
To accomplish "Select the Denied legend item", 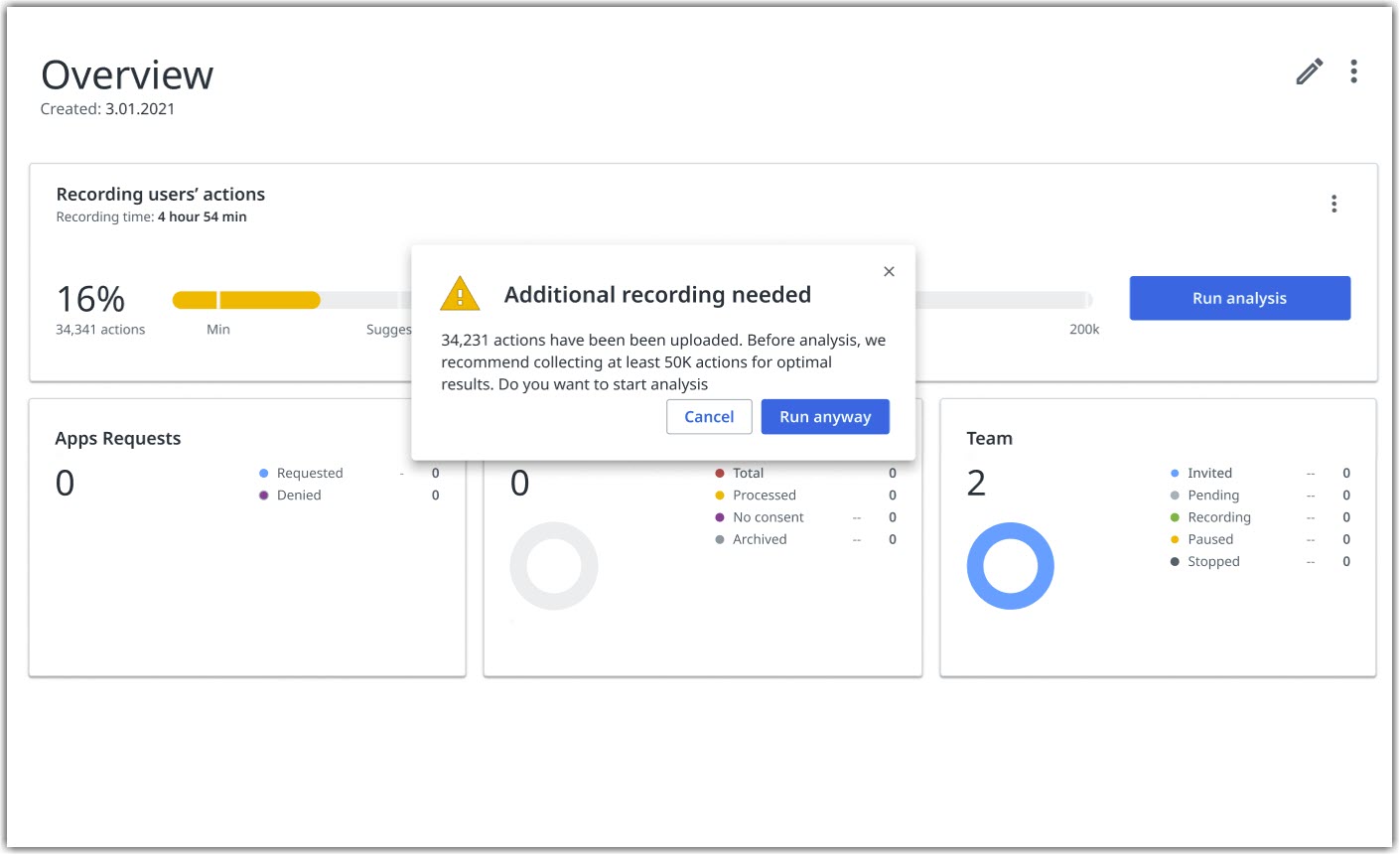I will [x=290, y=496].
